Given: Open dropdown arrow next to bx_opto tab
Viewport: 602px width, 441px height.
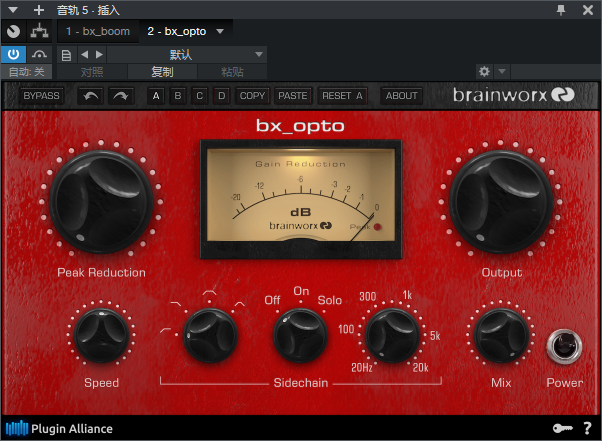Looking at the screenshot, I should pos(220,32).
